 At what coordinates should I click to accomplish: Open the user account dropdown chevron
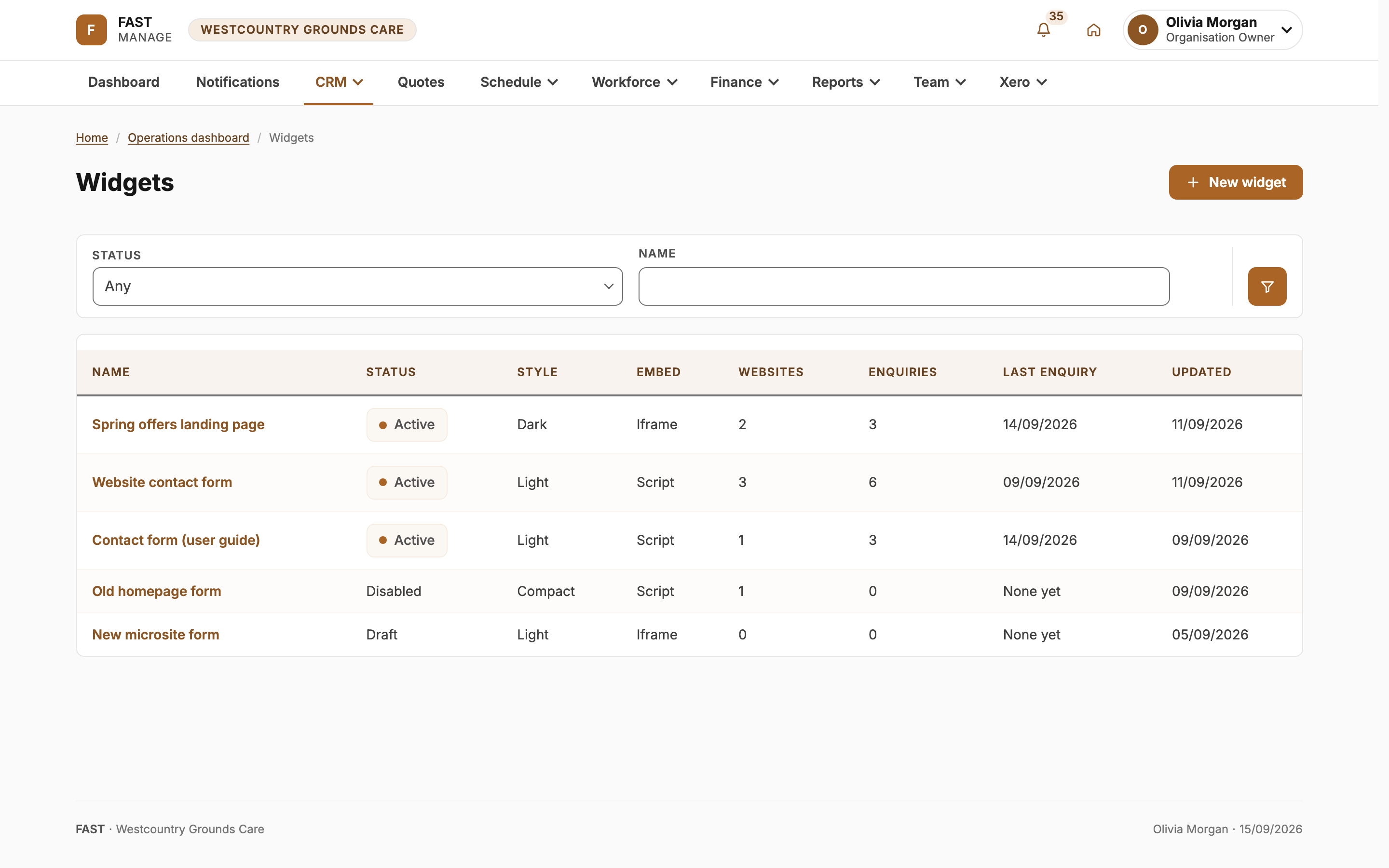1286,30
